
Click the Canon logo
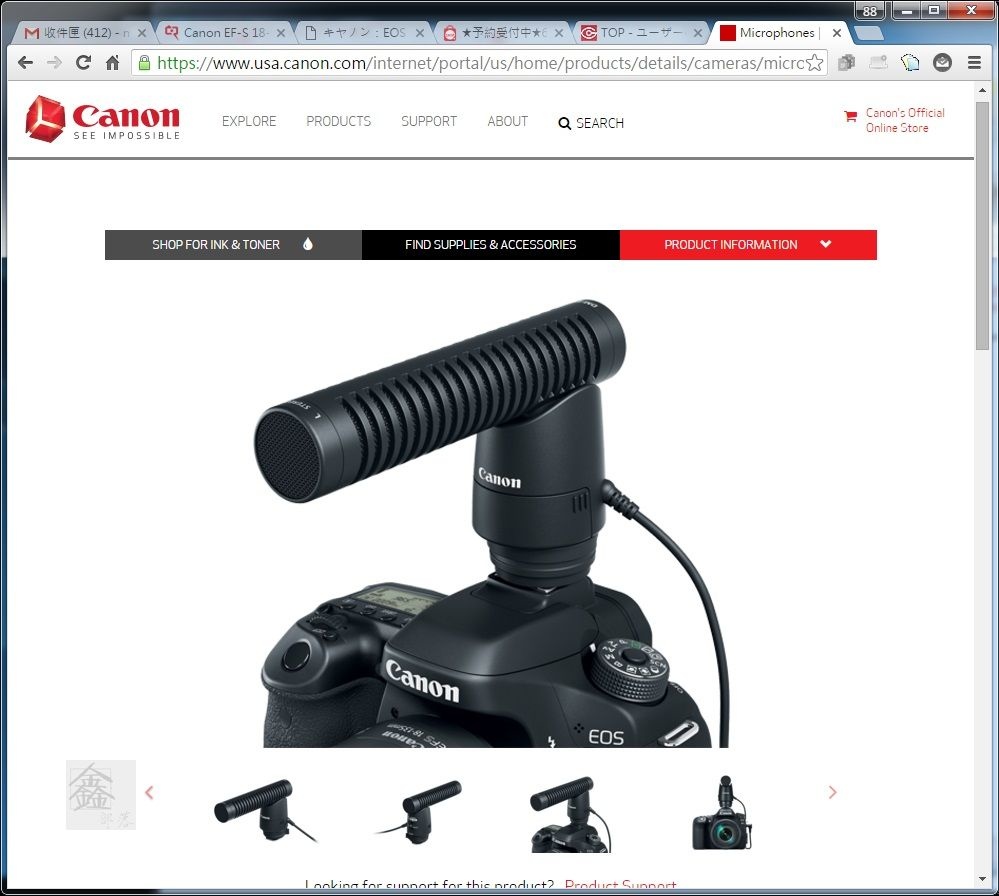tap(103, 119)
